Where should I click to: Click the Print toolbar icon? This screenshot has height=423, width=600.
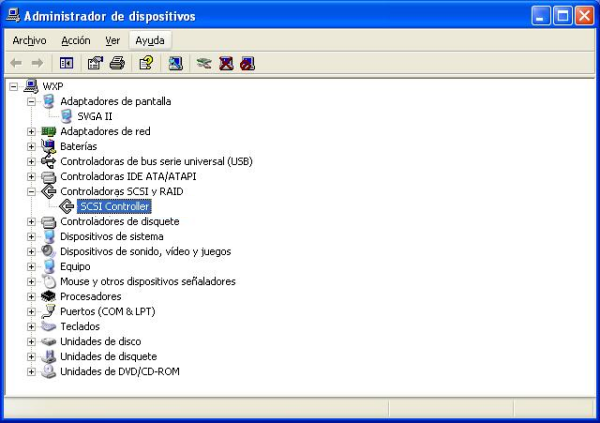pos(116,63)
